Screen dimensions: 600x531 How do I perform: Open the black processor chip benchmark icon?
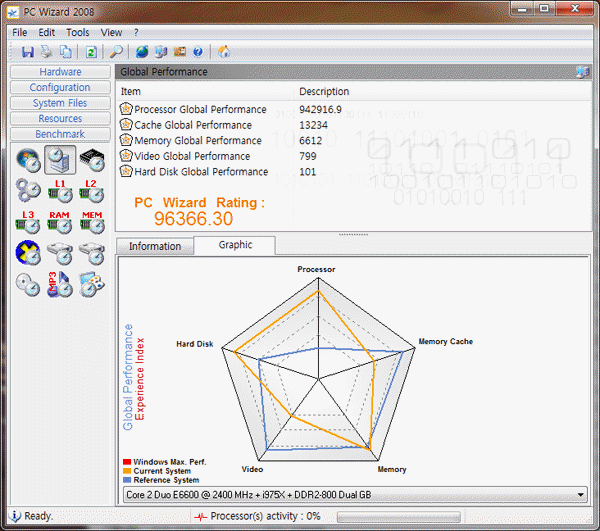(x=92, y=160)
